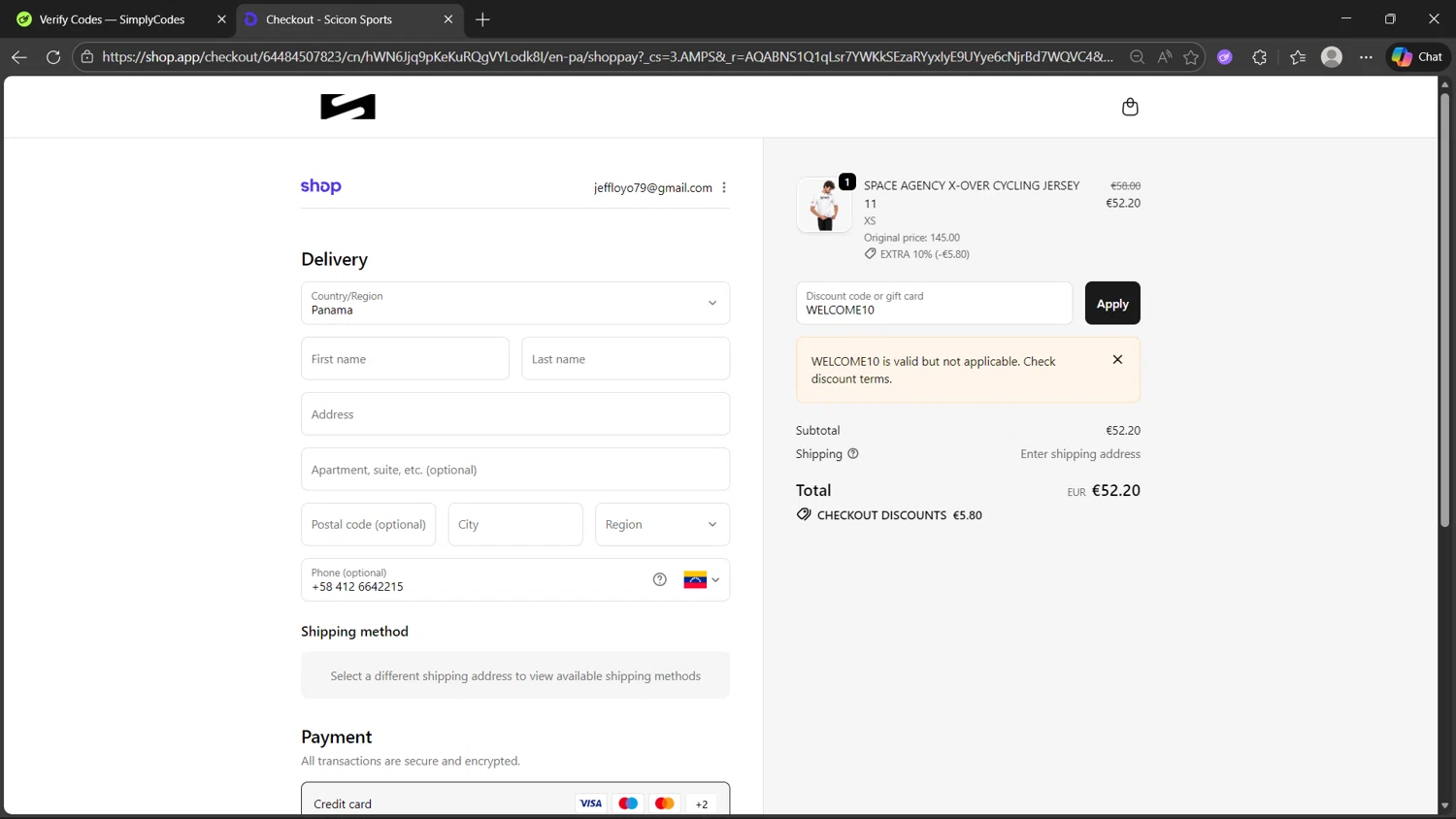Click the jeffloyo79@gmail.com email text
Viewport: 1456px width, 819px height.
653,187
